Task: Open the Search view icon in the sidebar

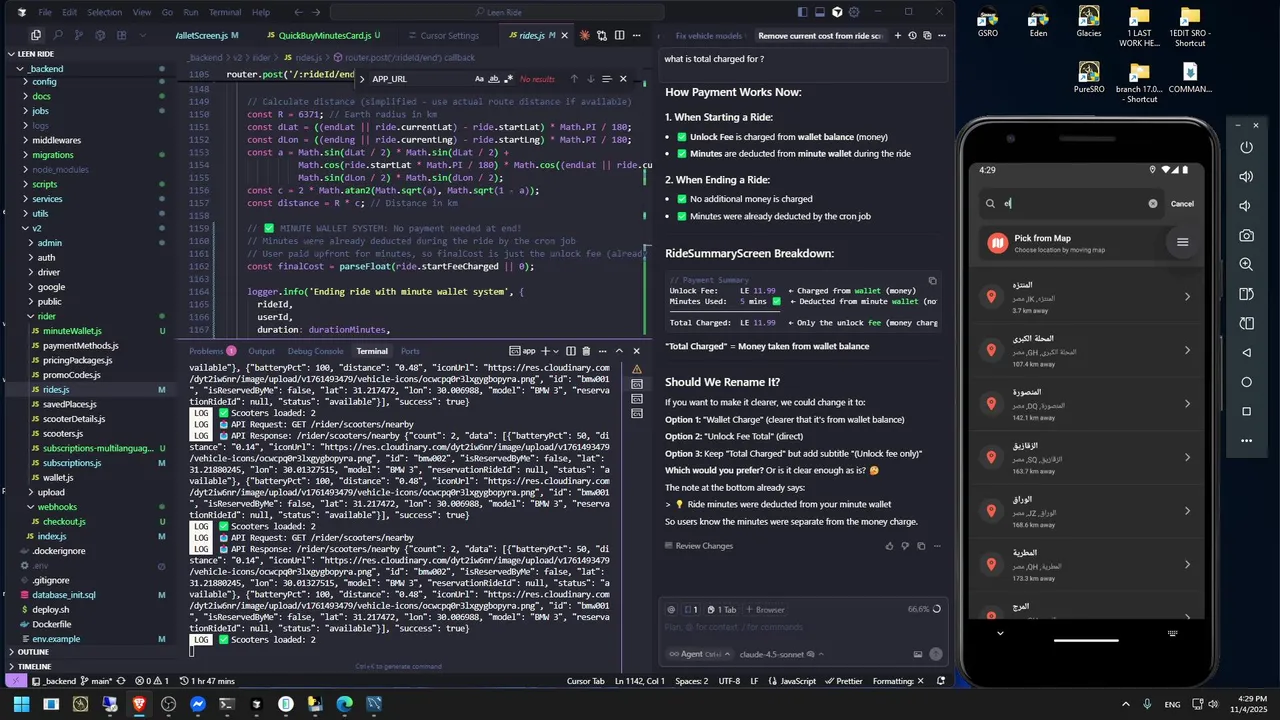Action: pyautogui.click(x=58, y=35)
